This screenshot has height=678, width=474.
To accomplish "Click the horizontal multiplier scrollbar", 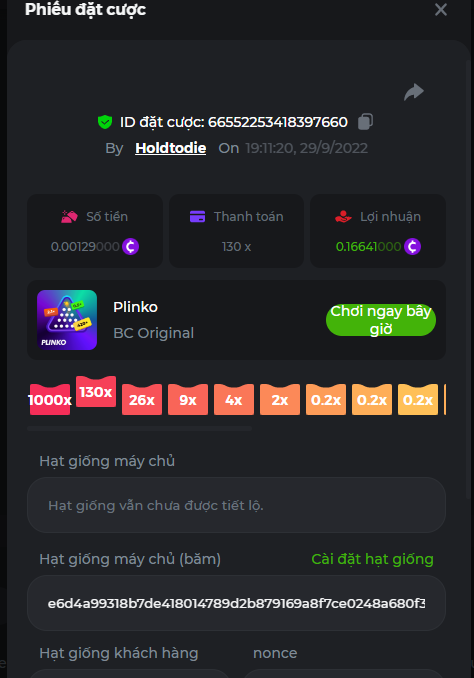I will [x=139, y=429].
